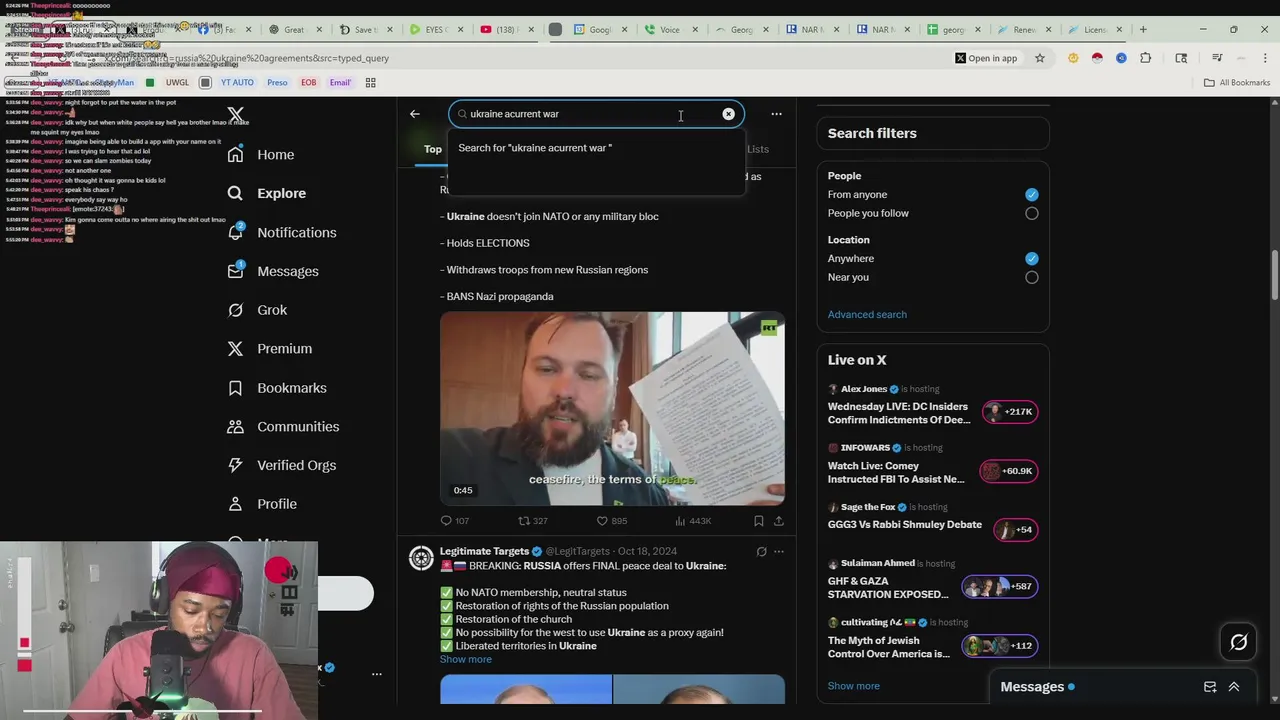Expand Live on X with Show more
This screenshot has width=1280, height=720.
854,686
